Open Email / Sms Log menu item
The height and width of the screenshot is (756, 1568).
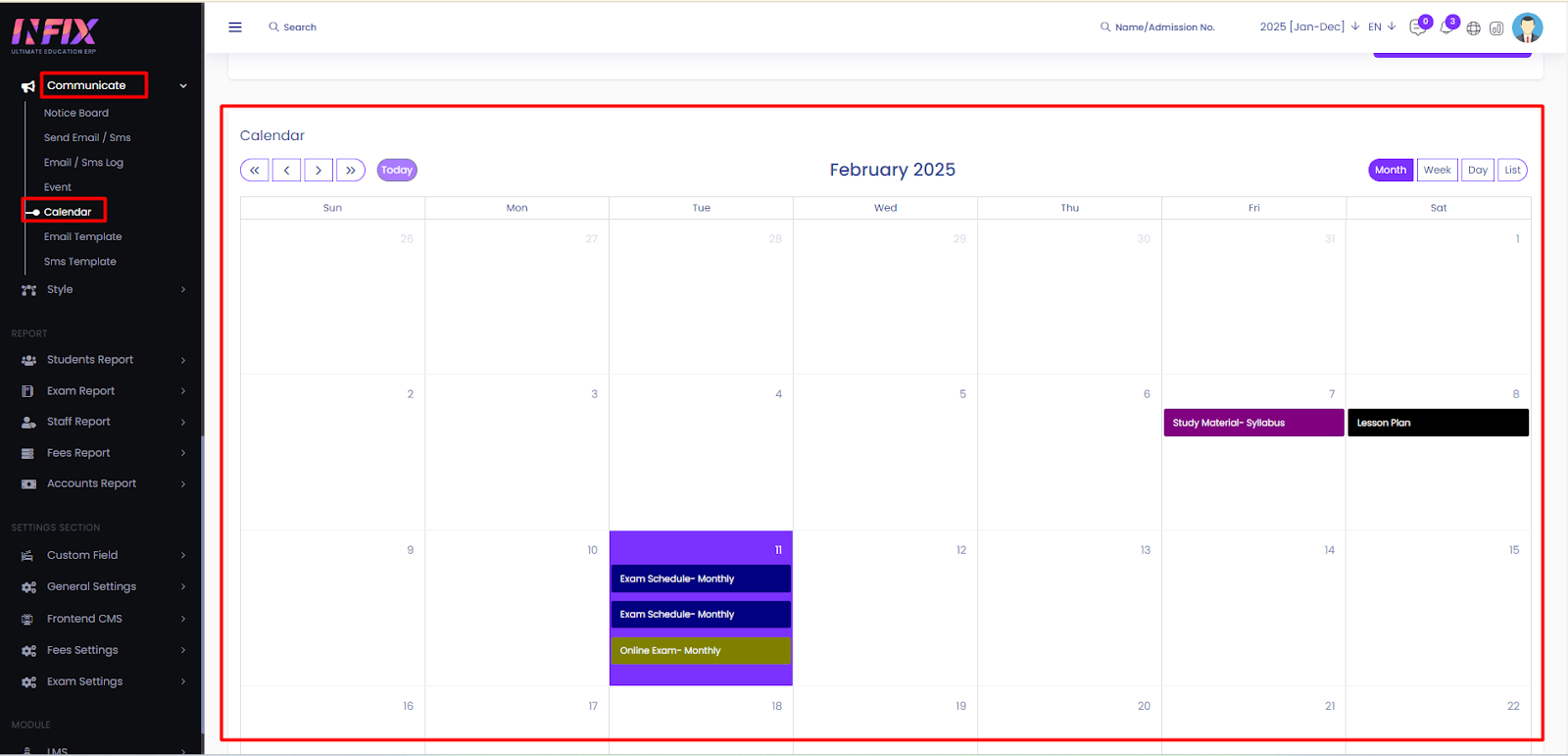point(83,163)
